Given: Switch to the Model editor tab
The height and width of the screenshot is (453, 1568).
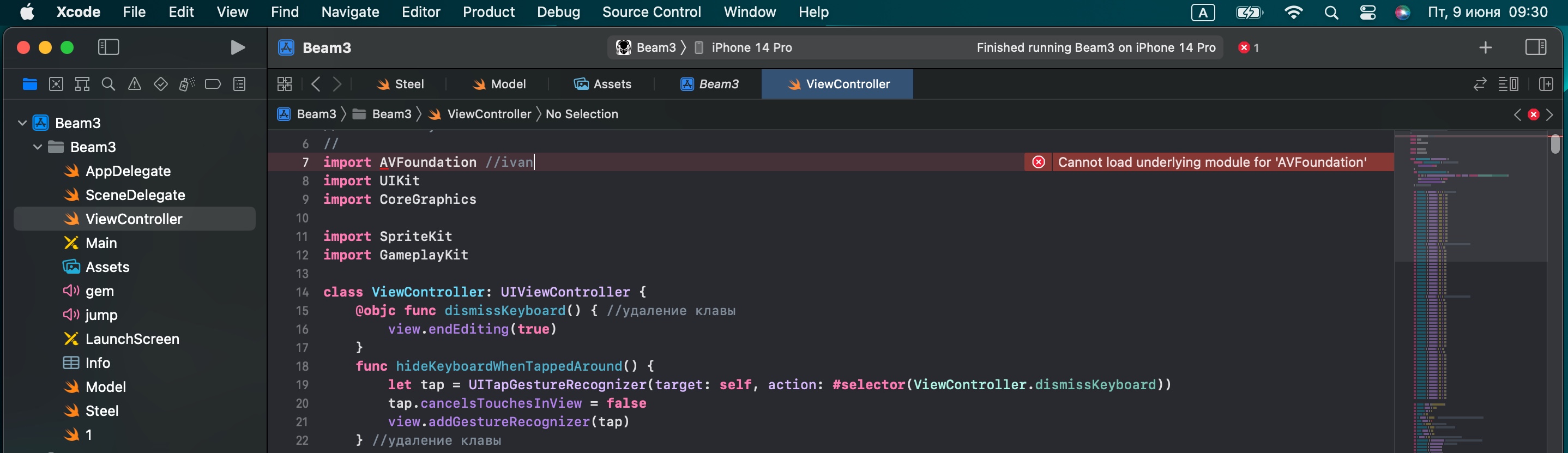Looking at the screenshot, I should pos(499,84).
